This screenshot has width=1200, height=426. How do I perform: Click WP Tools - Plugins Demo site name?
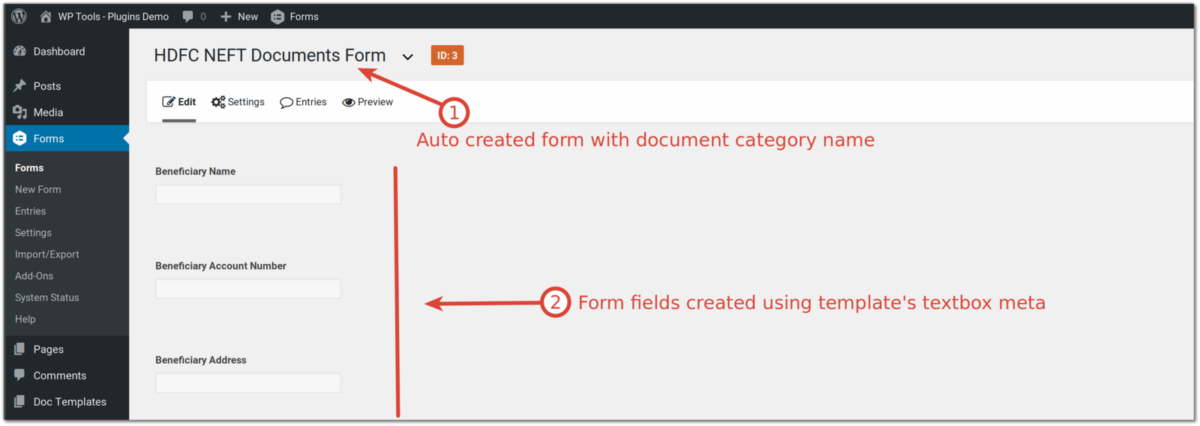click(113, 17)
